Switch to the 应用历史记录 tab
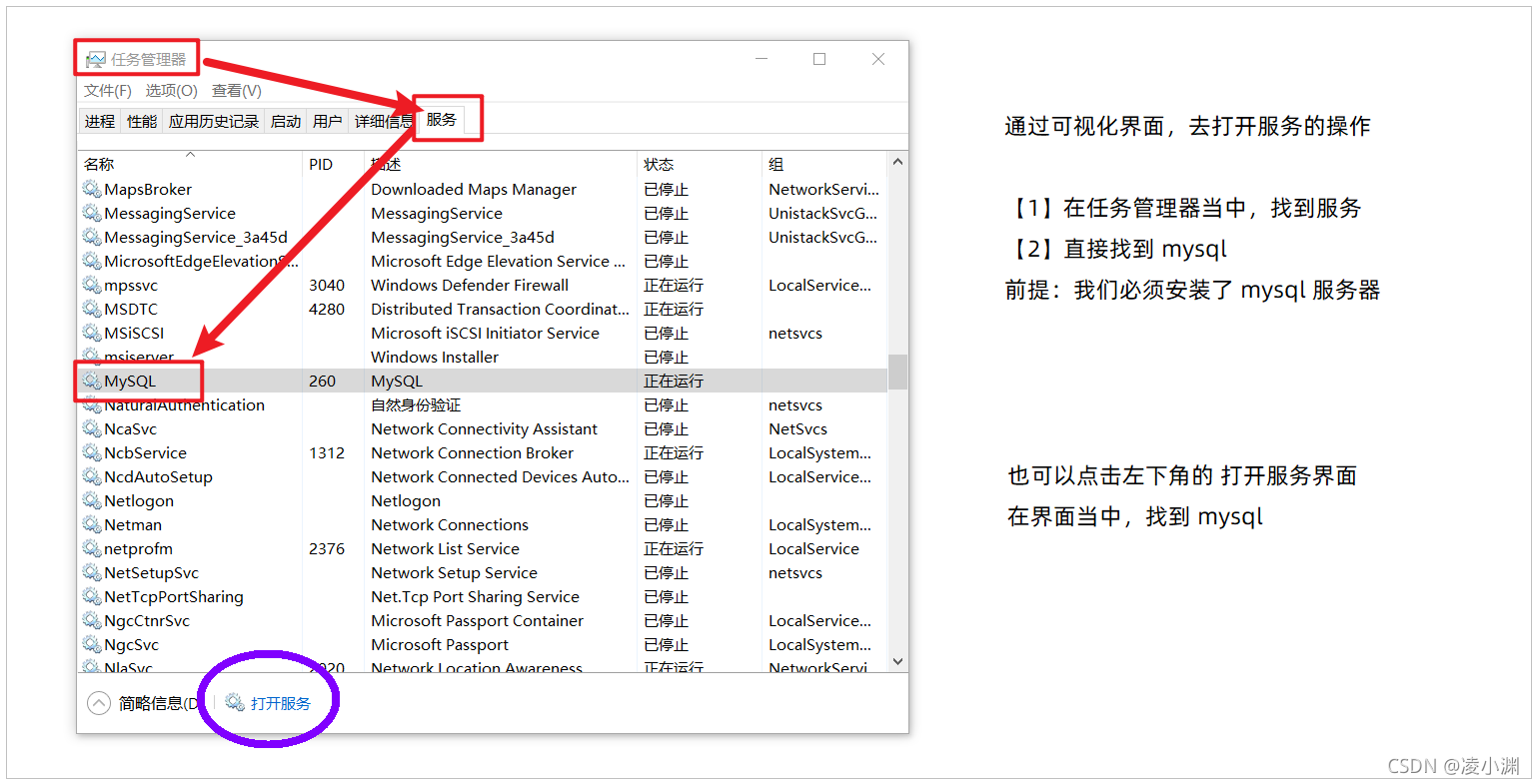The image size is (1534, 784). (214, 121)
